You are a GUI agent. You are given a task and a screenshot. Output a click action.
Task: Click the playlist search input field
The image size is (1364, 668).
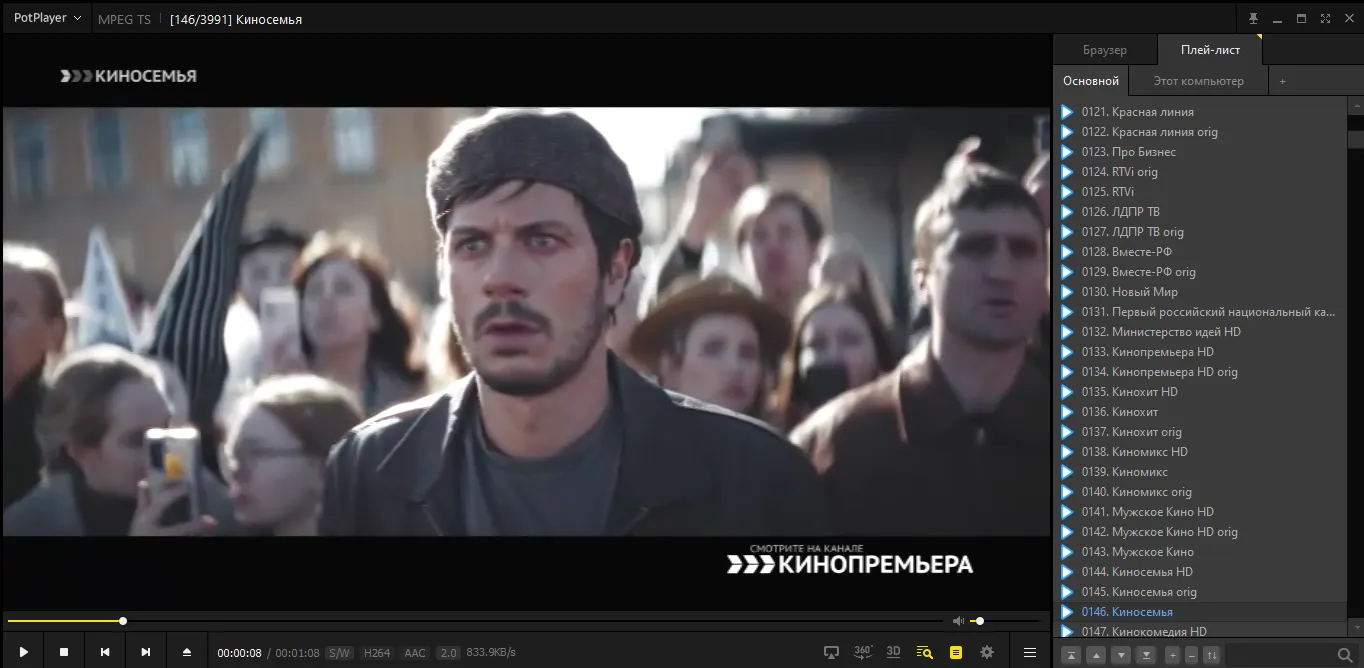click(1280, 655)
